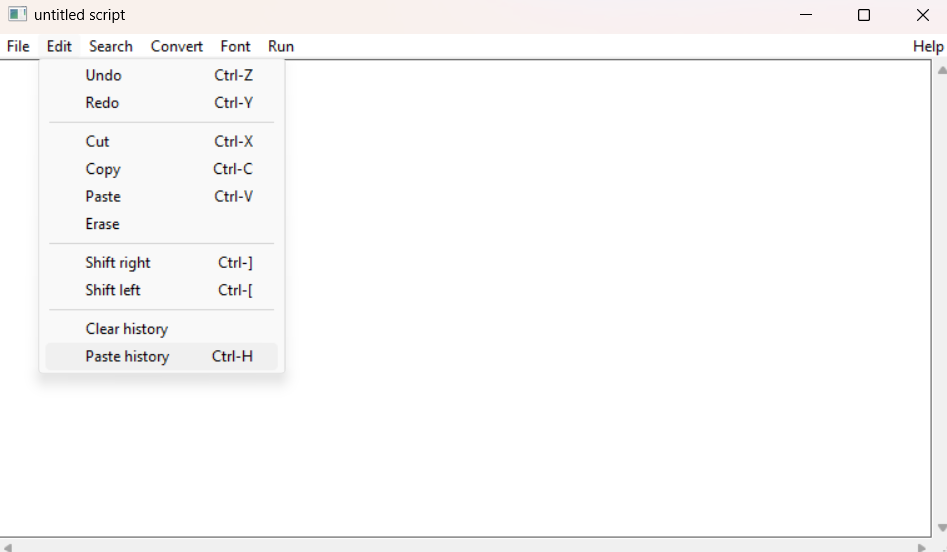Choose Copy from the Edit menu
This screenshot has height=552, width=947.
161,169
